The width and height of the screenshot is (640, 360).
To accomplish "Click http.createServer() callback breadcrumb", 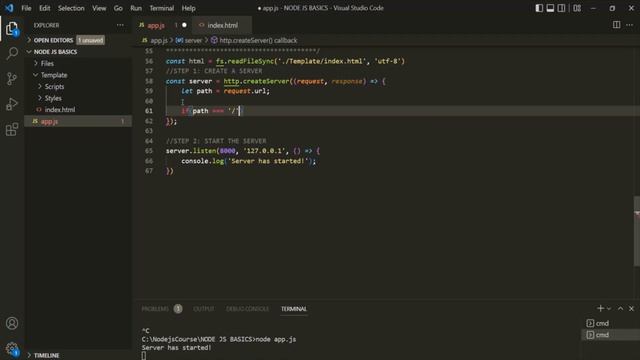I will [x=258, y=40].
